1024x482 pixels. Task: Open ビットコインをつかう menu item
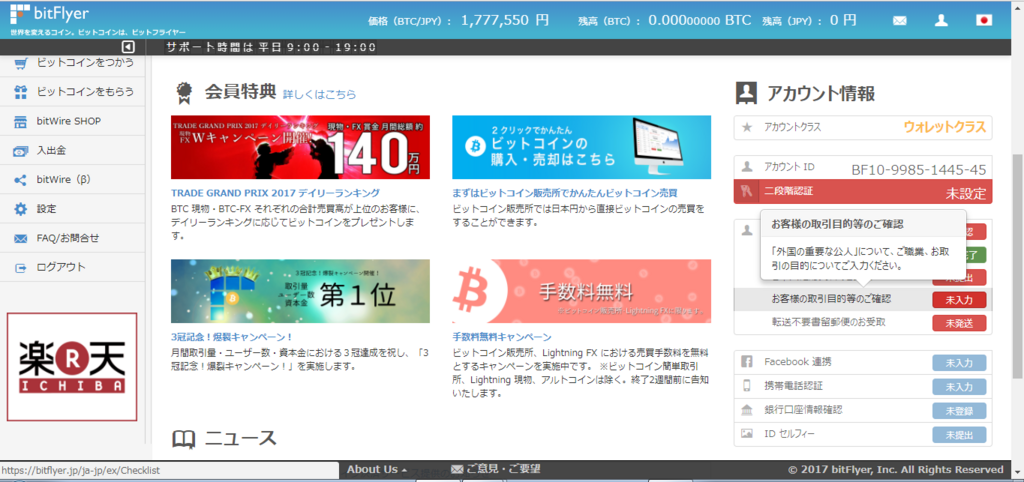(x=86, y=63)
